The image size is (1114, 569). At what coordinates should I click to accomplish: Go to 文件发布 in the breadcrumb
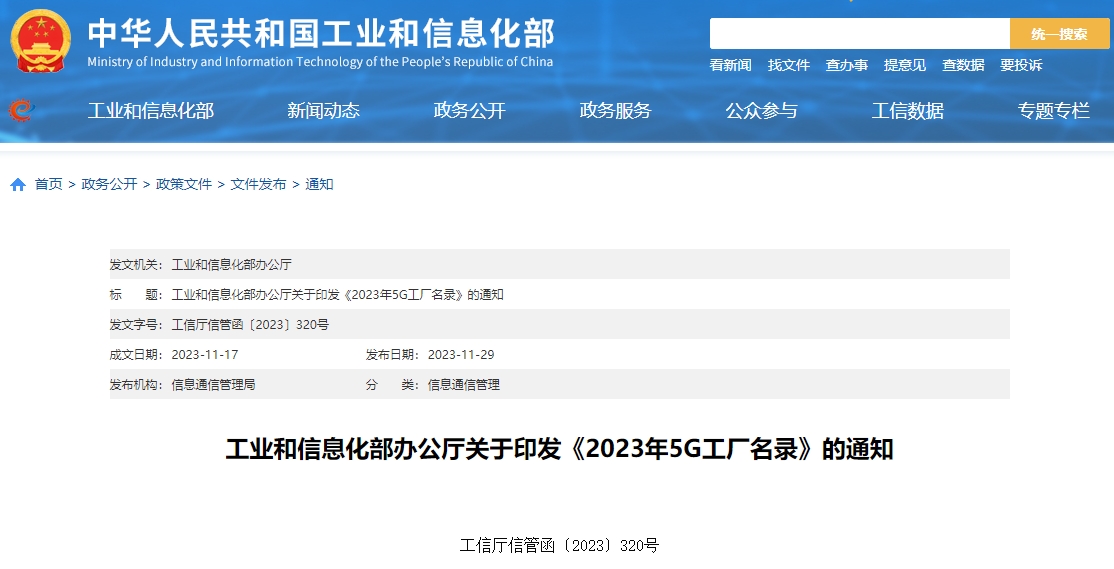click(259, 184)
